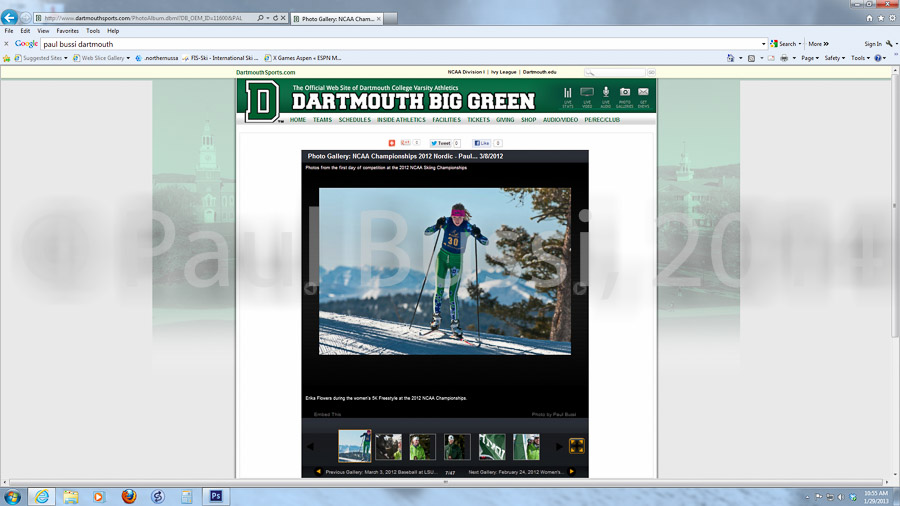Open the Page dropdown menu
Screen dimensions: 900x506
[810, 58]
